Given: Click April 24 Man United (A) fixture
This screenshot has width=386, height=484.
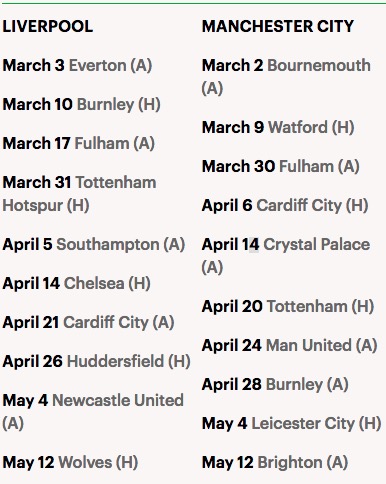Looking at the screenshot, I should click(290, 345).
